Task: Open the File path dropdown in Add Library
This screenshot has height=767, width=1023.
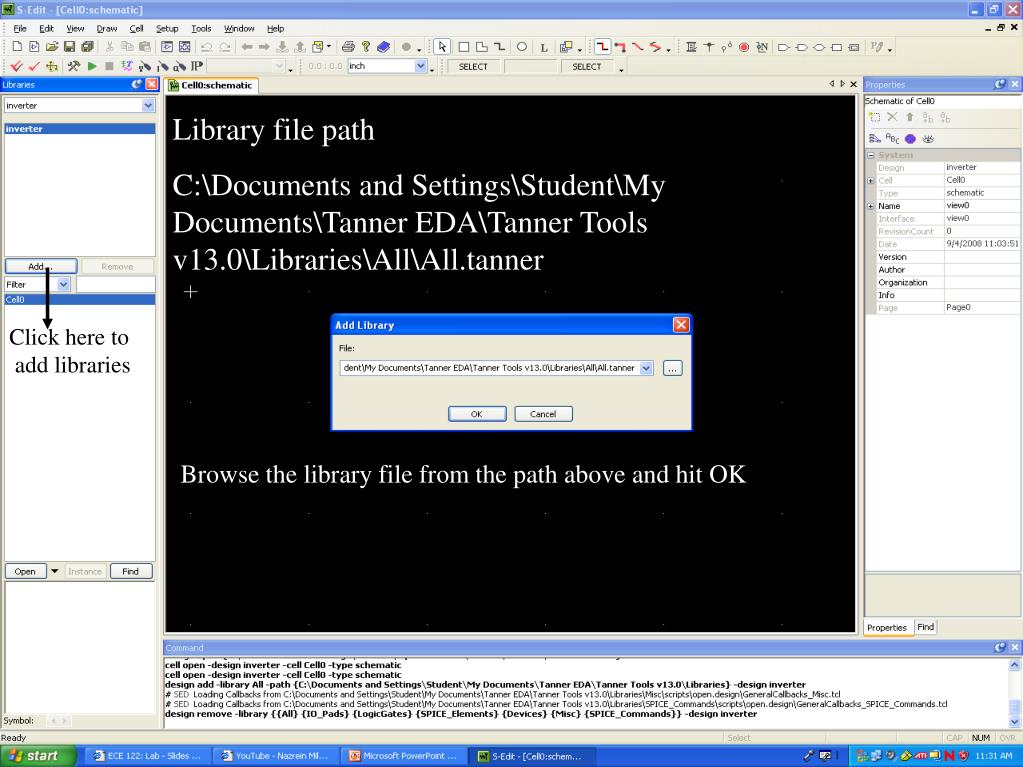Action: coord(646,368)
